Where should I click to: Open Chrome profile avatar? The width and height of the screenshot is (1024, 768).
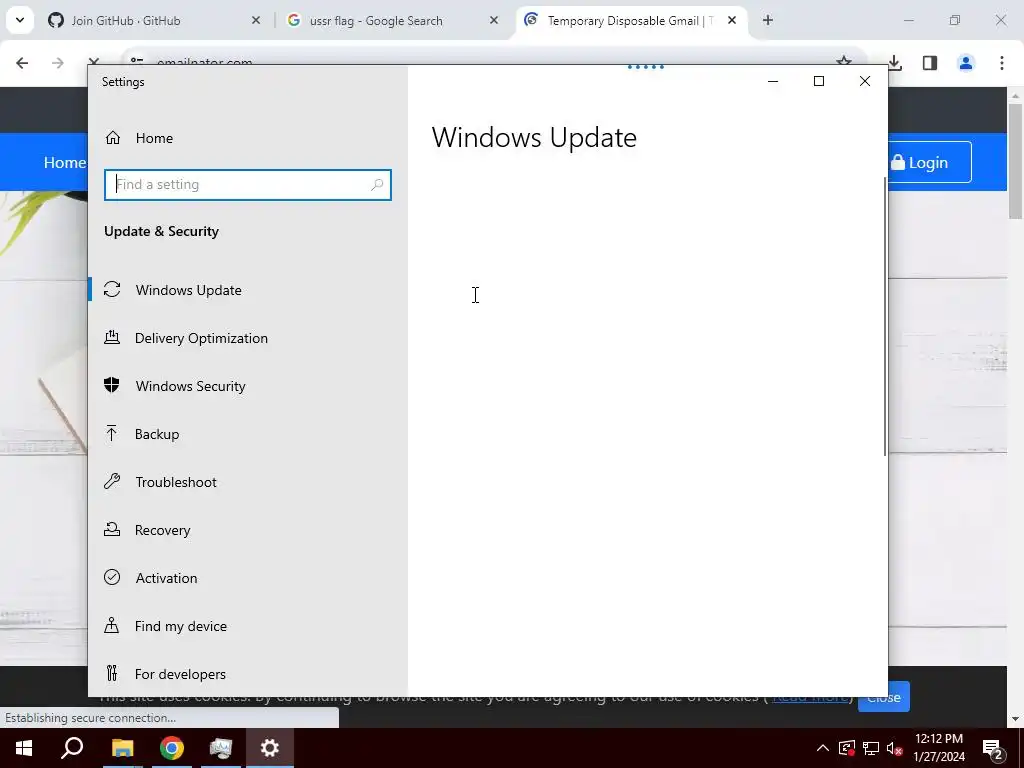[966, 63]
